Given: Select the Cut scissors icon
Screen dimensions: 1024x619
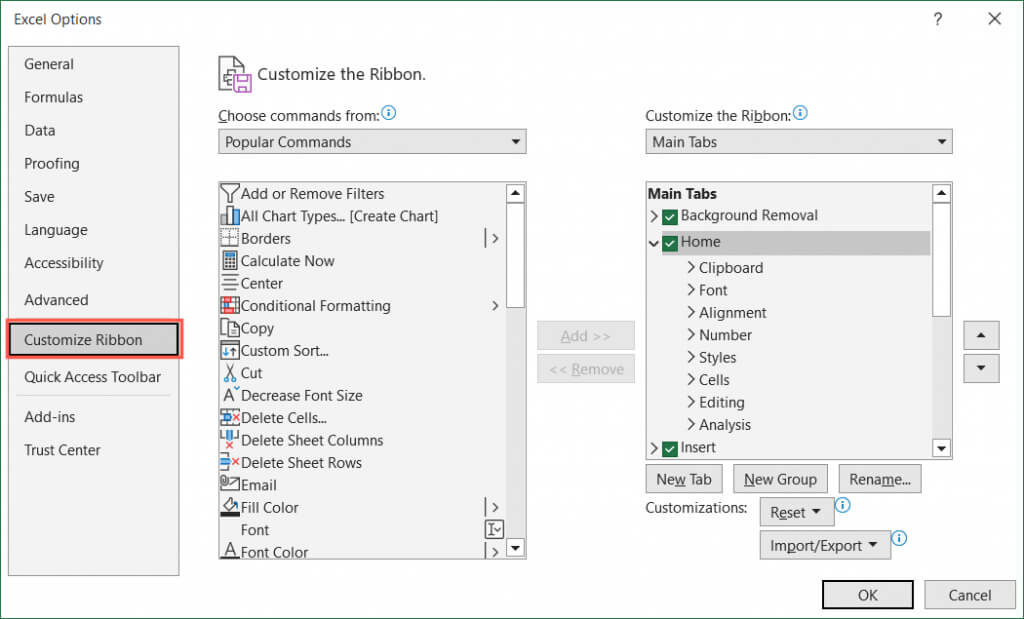Looking at the screenshot, I should pos(229,373).
